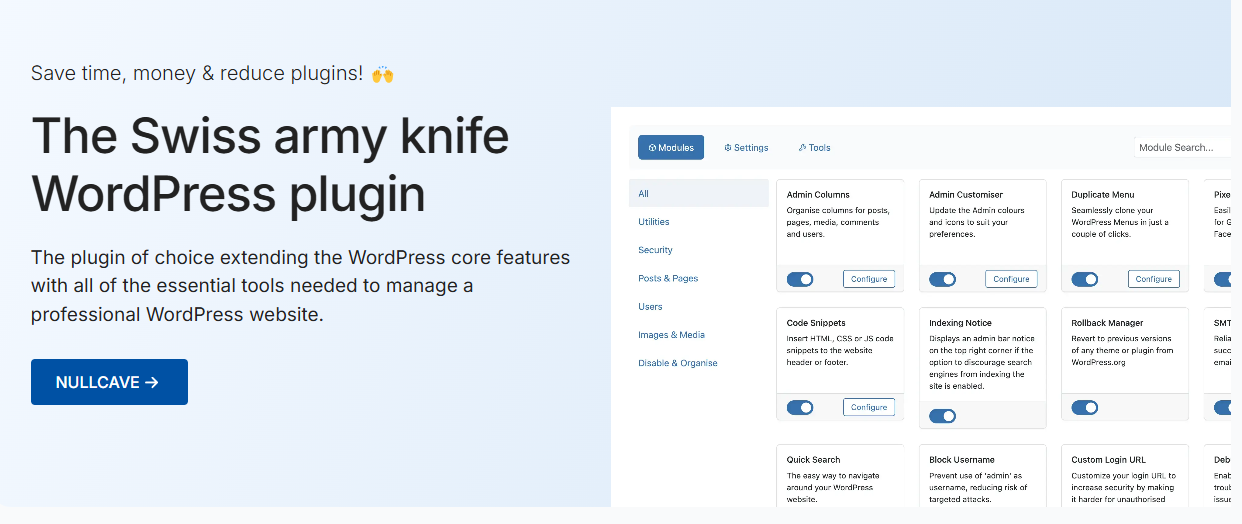Click the raised hands emoji icon
This screenshot has height=524, width=1242.
click(382, 74)
